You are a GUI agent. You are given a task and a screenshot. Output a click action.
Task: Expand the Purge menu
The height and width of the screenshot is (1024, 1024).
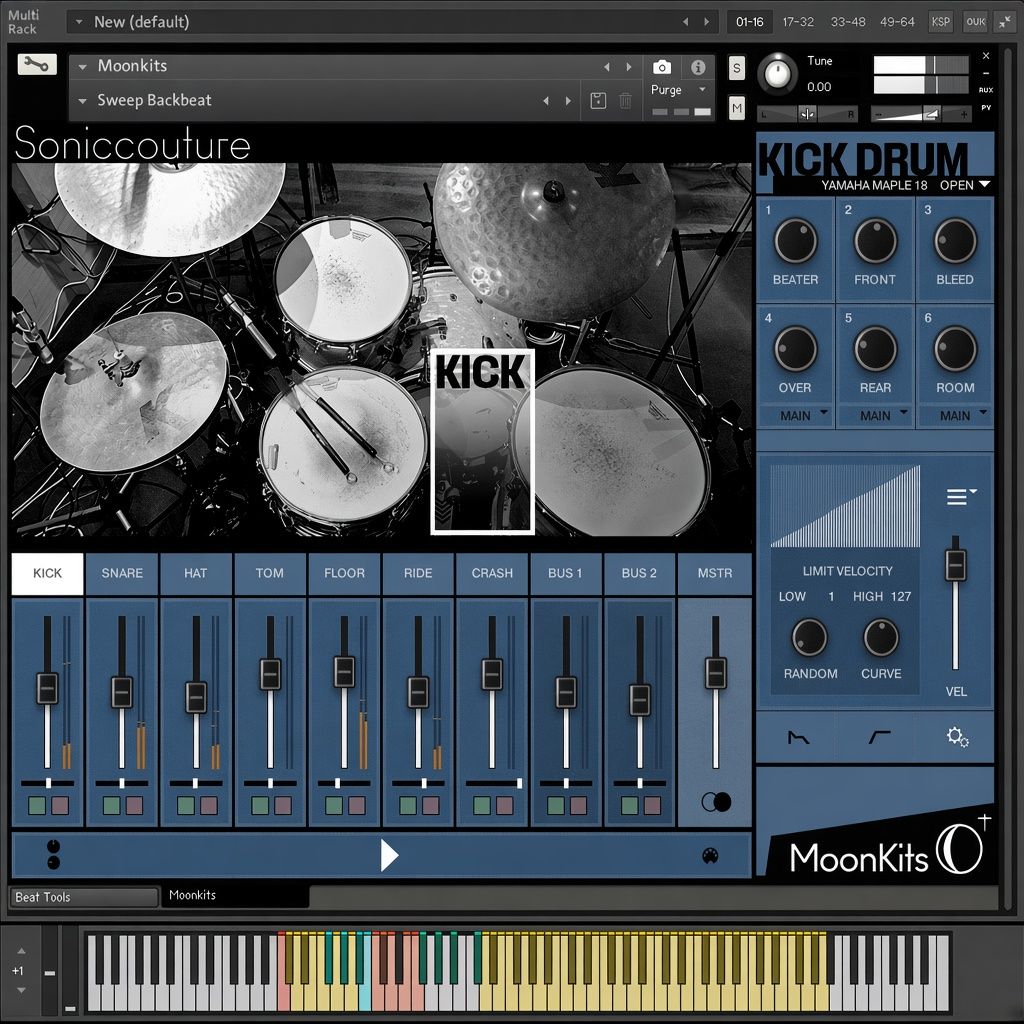click(679, 90)
